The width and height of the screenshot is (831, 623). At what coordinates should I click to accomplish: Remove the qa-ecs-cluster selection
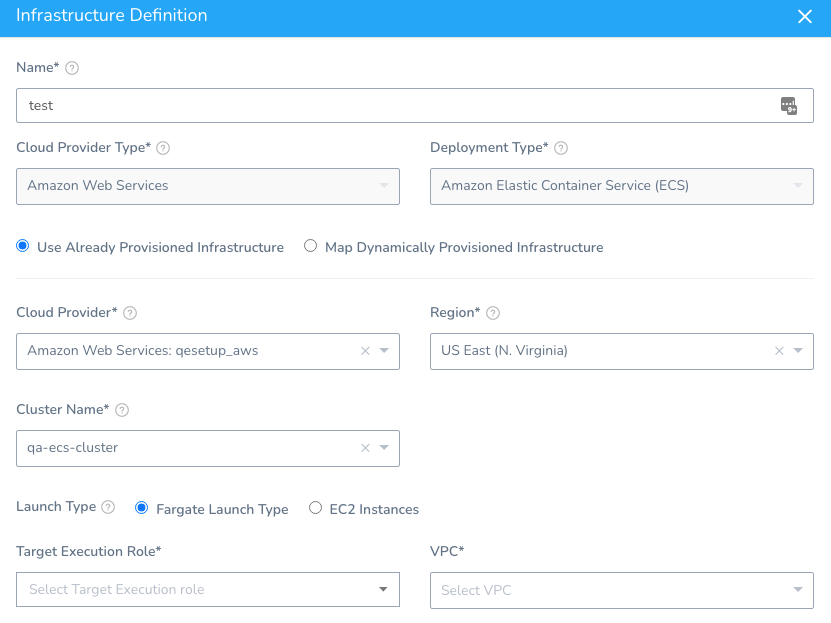click(x=365, y=448)
